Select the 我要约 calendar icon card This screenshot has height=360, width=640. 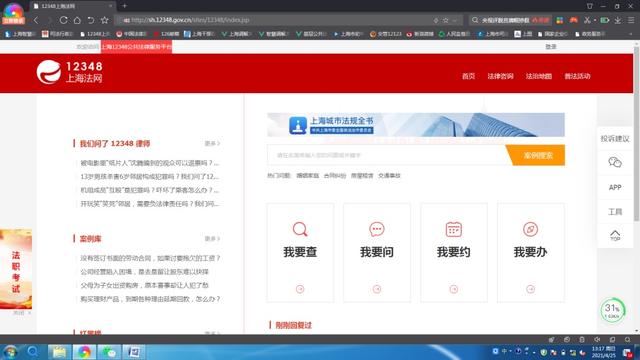click(x=453, y=253)
